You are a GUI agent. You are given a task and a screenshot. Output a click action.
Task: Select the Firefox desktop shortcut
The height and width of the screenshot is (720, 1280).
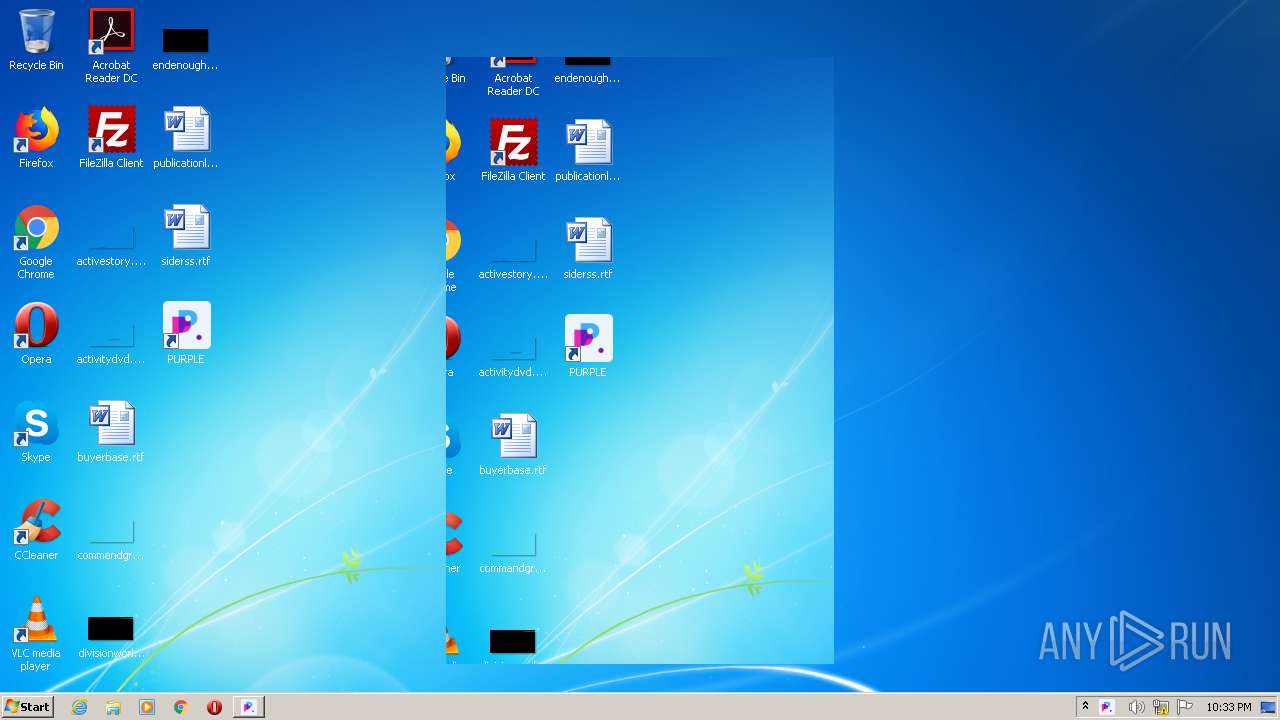click(x=36, y=138)
